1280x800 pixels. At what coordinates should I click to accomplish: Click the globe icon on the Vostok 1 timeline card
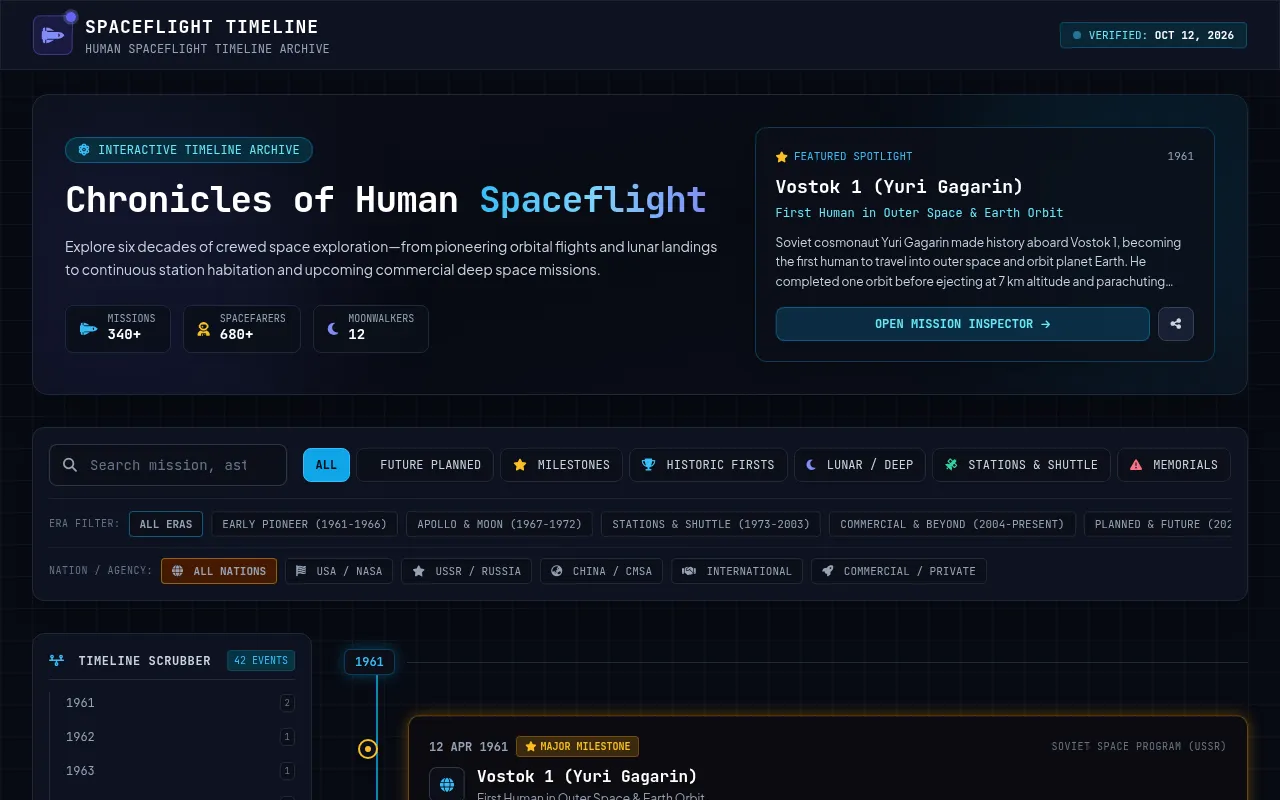[446, 784]
